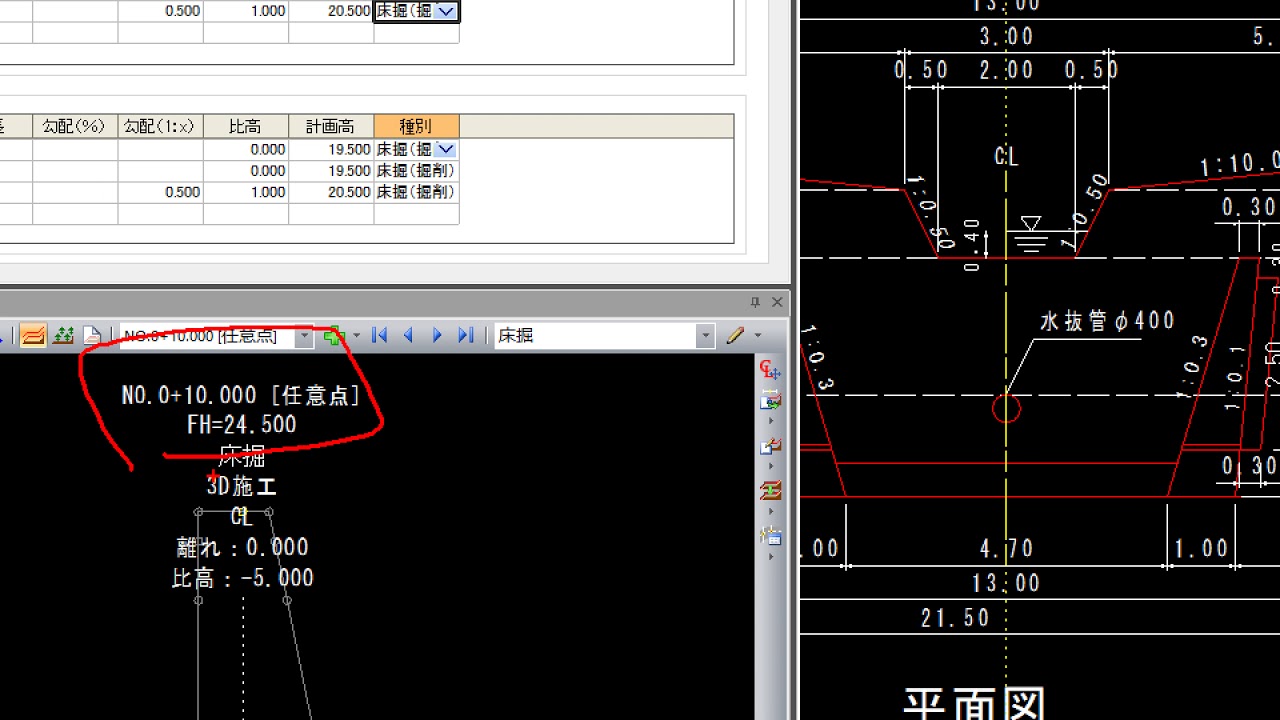Expand flyout arrow below red-green section icon
Viewport: 1280px width, 720px height.
point(770,511)
